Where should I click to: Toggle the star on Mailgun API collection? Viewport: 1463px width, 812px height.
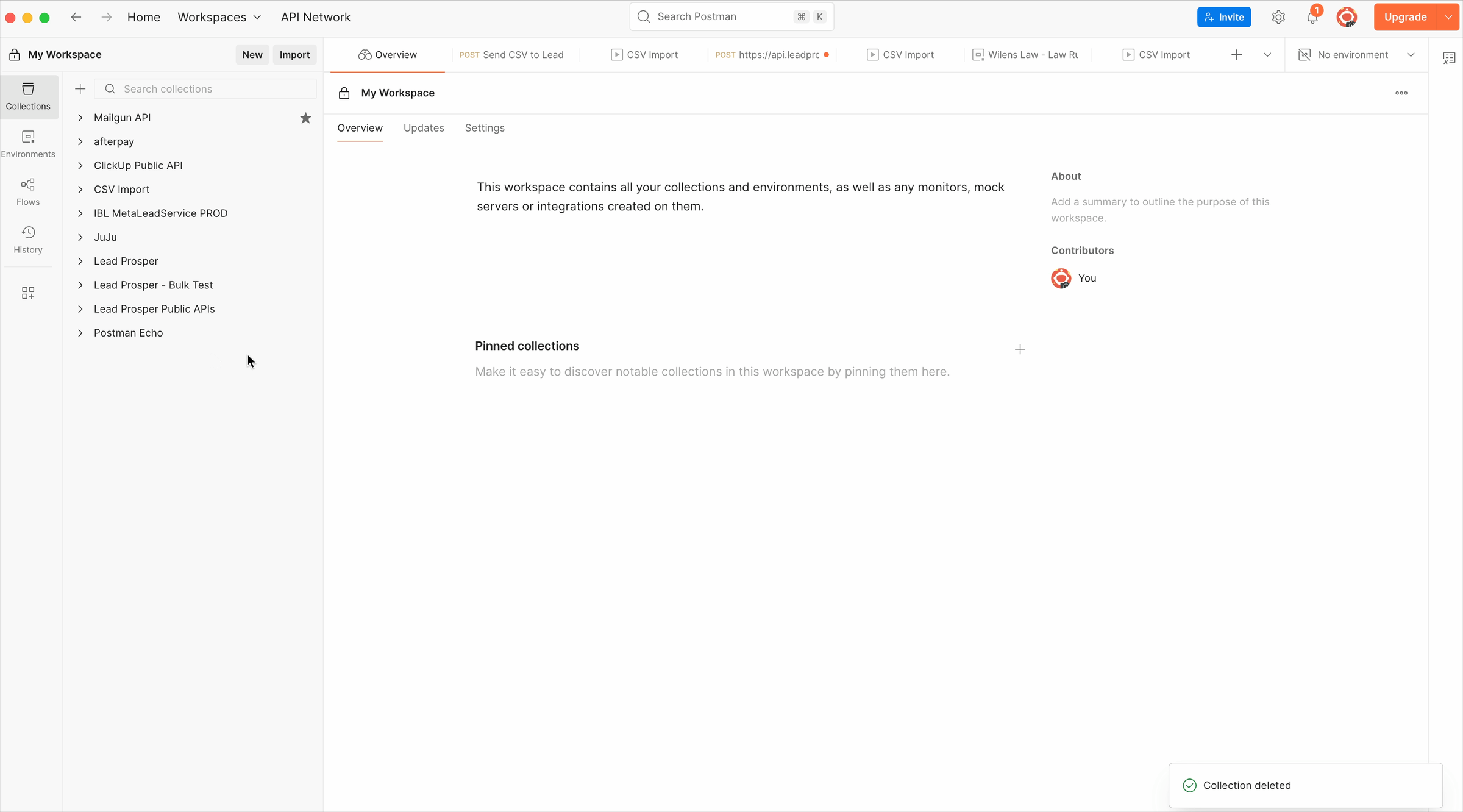(x=305, y=118)
